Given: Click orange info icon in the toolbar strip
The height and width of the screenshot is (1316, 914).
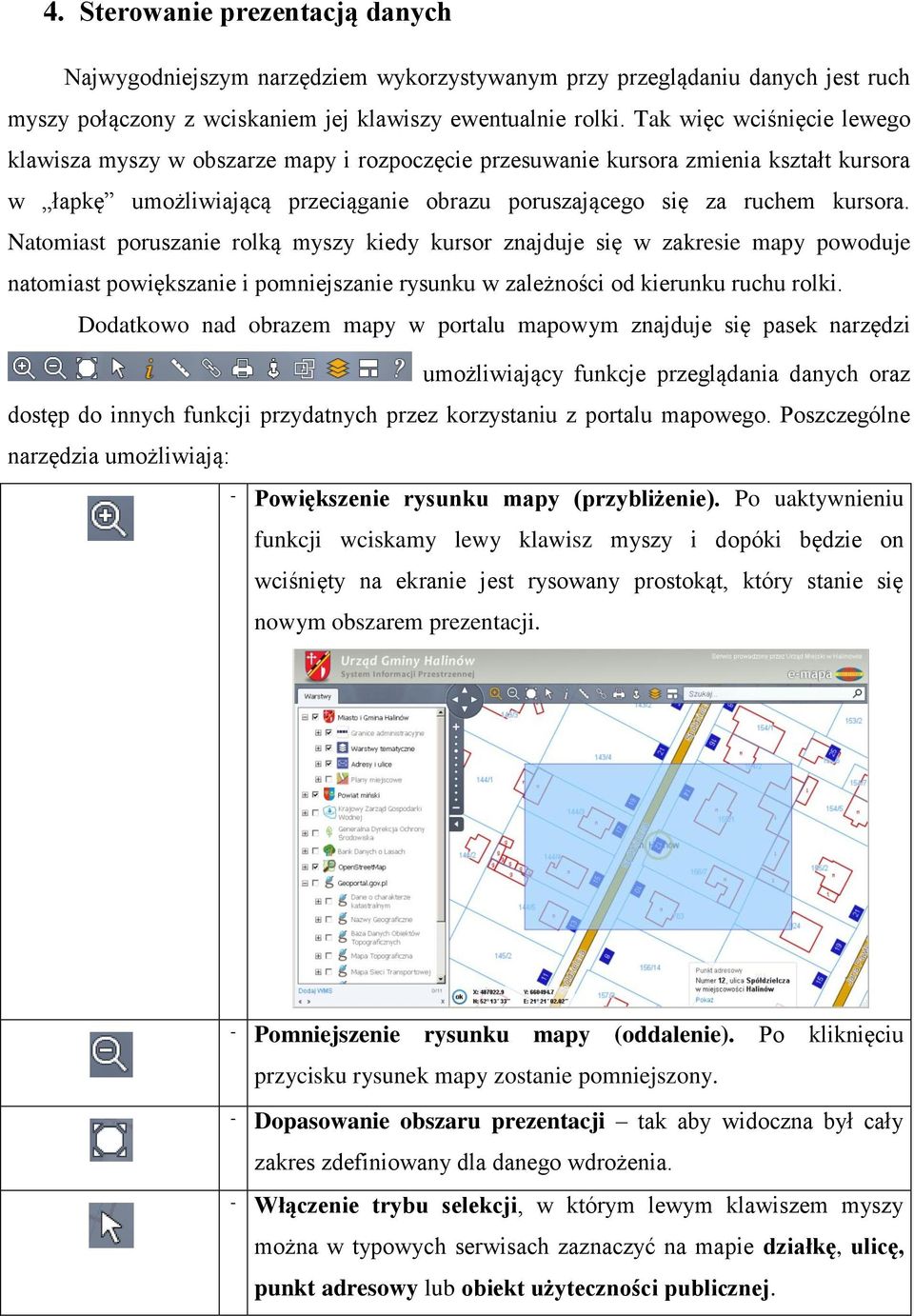Looking at the screenshot, I should click(x=149, y=368).
